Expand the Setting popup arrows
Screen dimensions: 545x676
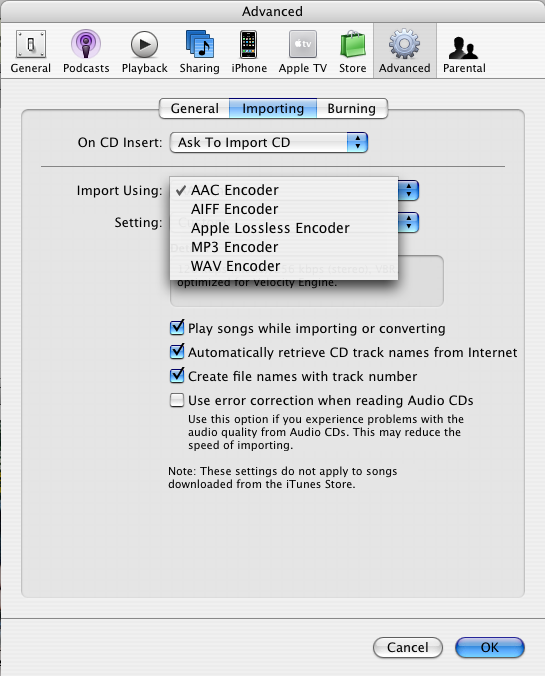409,222
